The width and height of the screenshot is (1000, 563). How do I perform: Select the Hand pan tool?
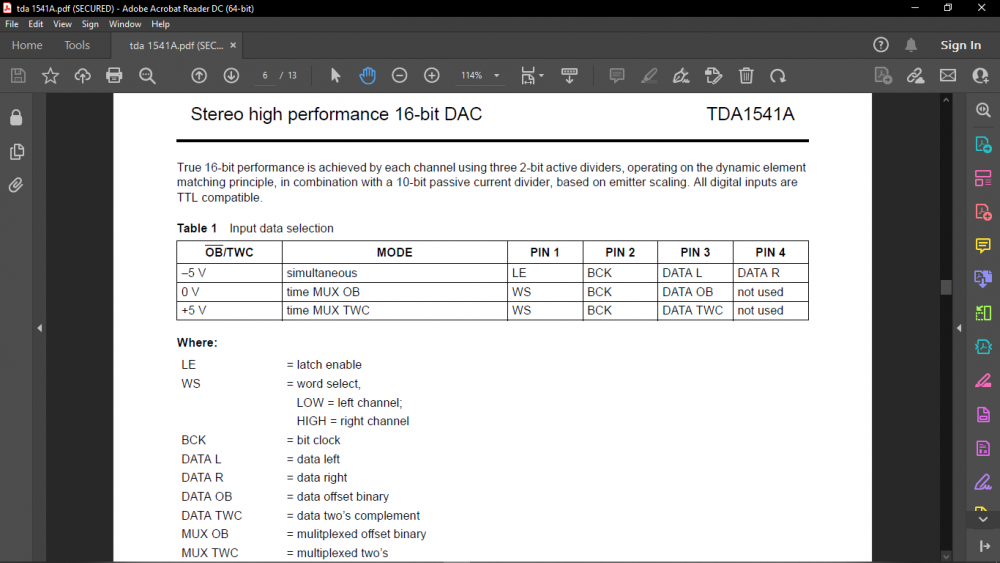click(367, 76)
